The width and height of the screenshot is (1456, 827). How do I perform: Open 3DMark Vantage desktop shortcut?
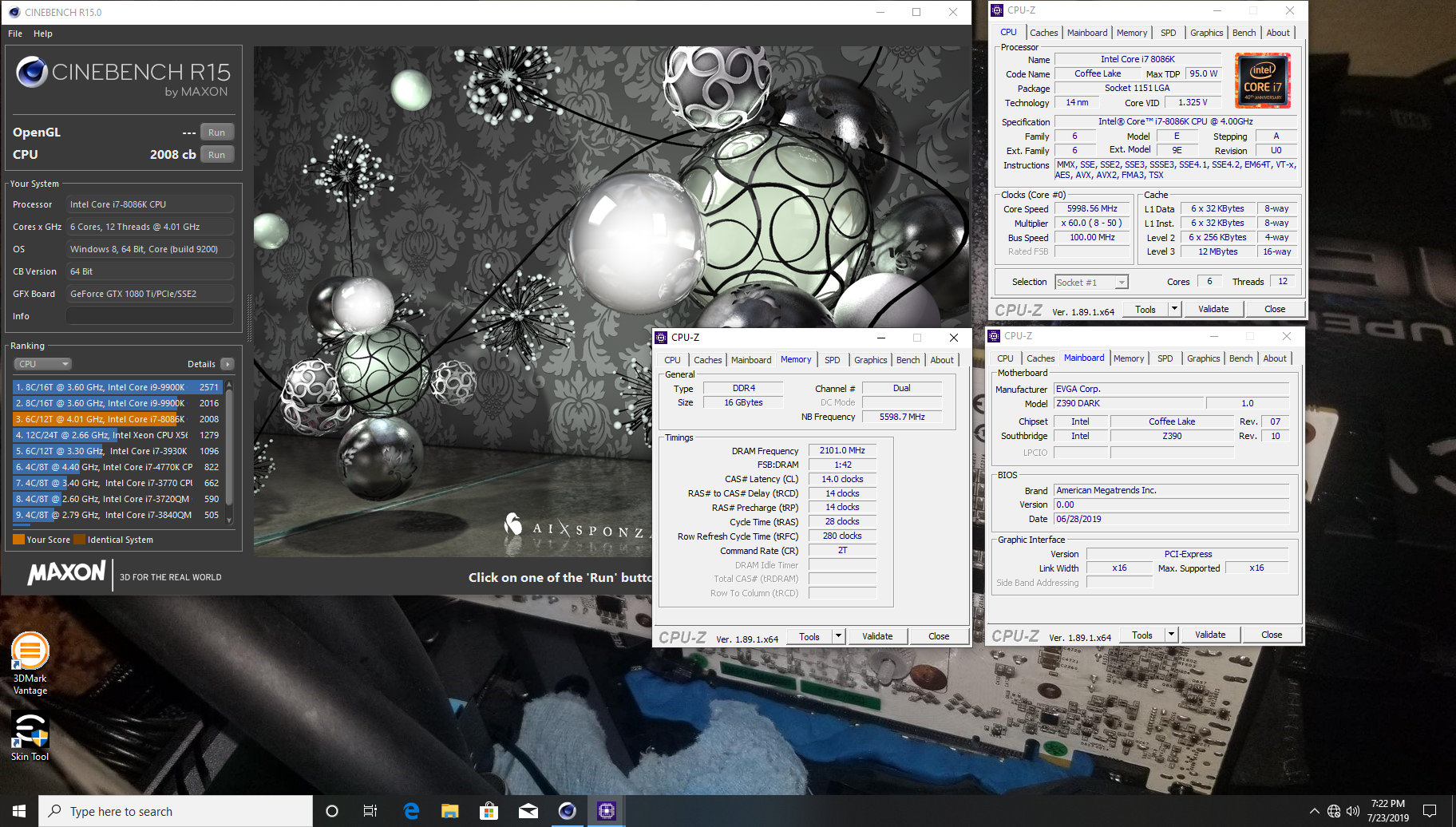[30, 663]
